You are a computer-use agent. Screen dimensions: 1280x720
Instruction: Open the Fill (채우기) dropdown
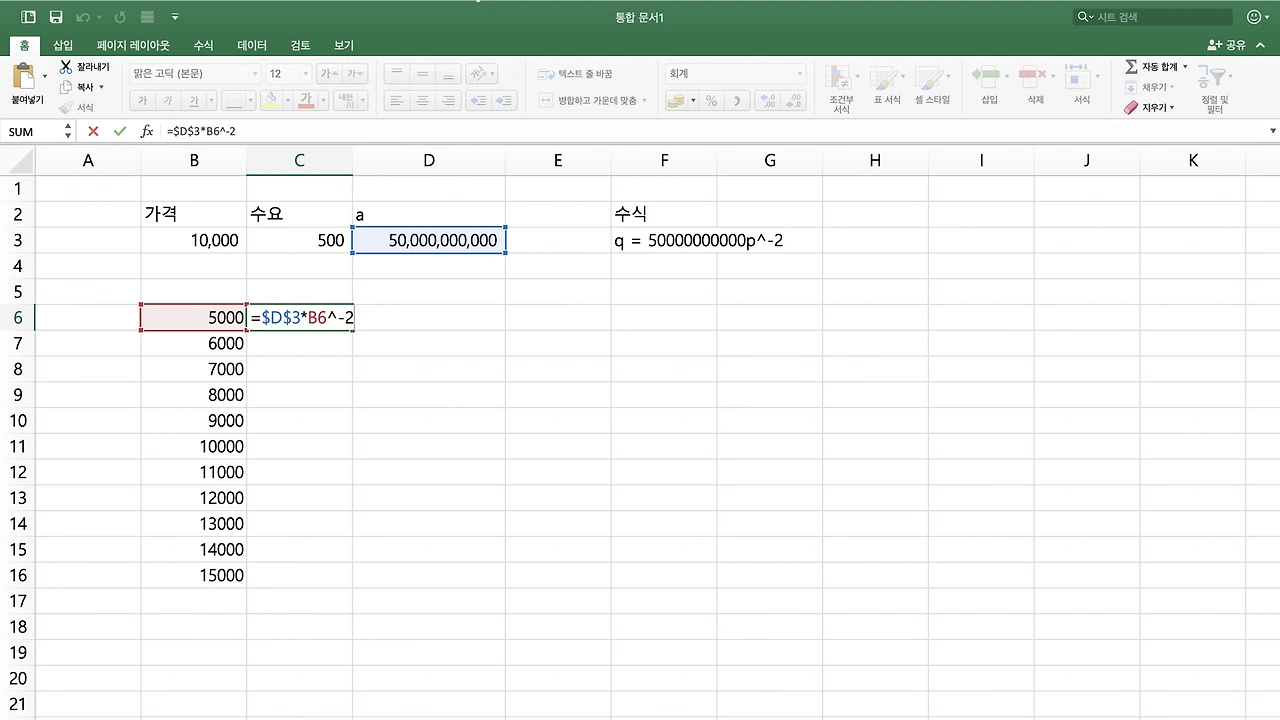click(x=1149, y=87)
